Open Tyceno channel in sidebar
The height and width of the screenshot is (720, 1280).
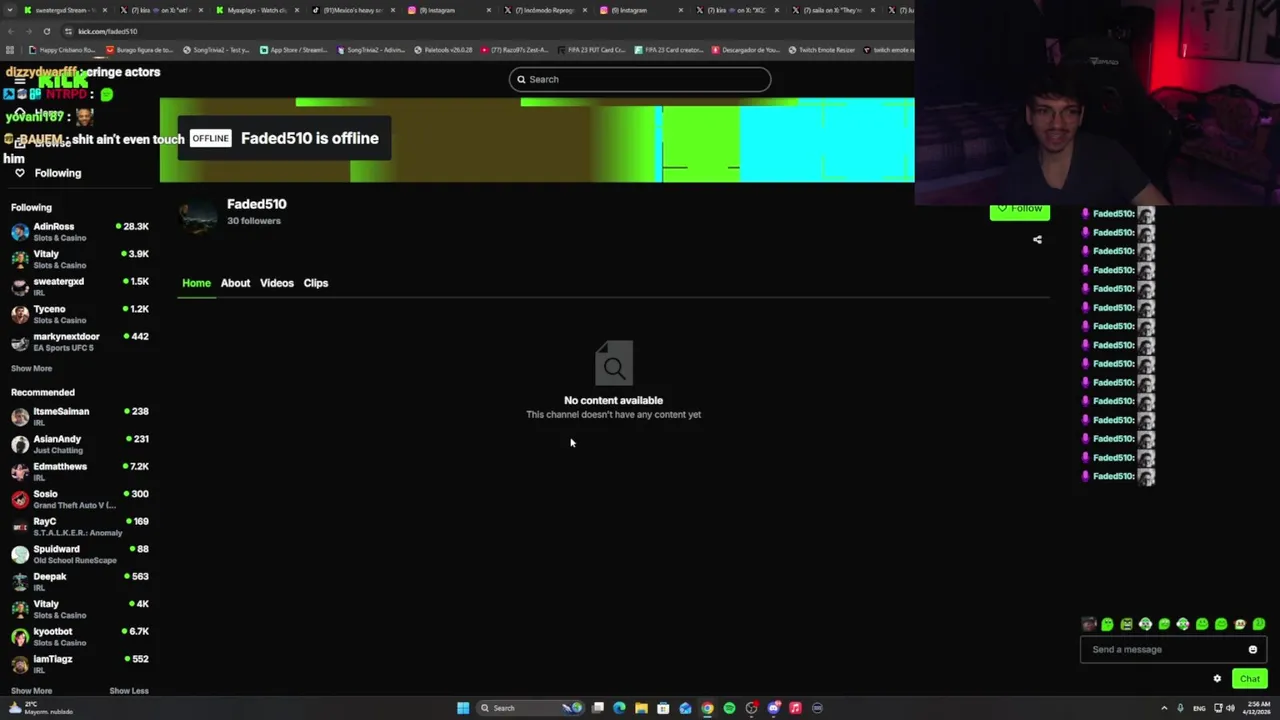(80, 314)
